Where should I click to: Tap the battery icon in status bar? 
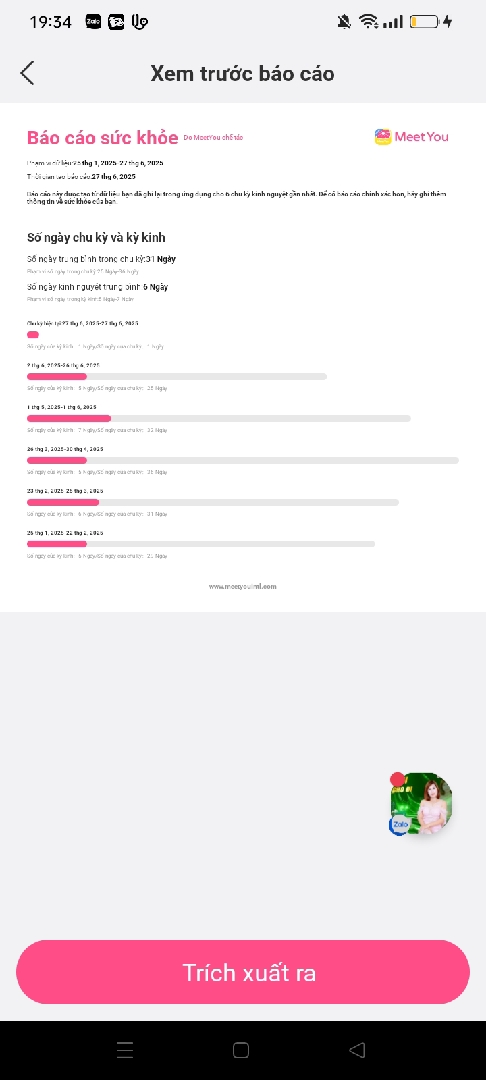pyautogui.click(x=425, y=22)
